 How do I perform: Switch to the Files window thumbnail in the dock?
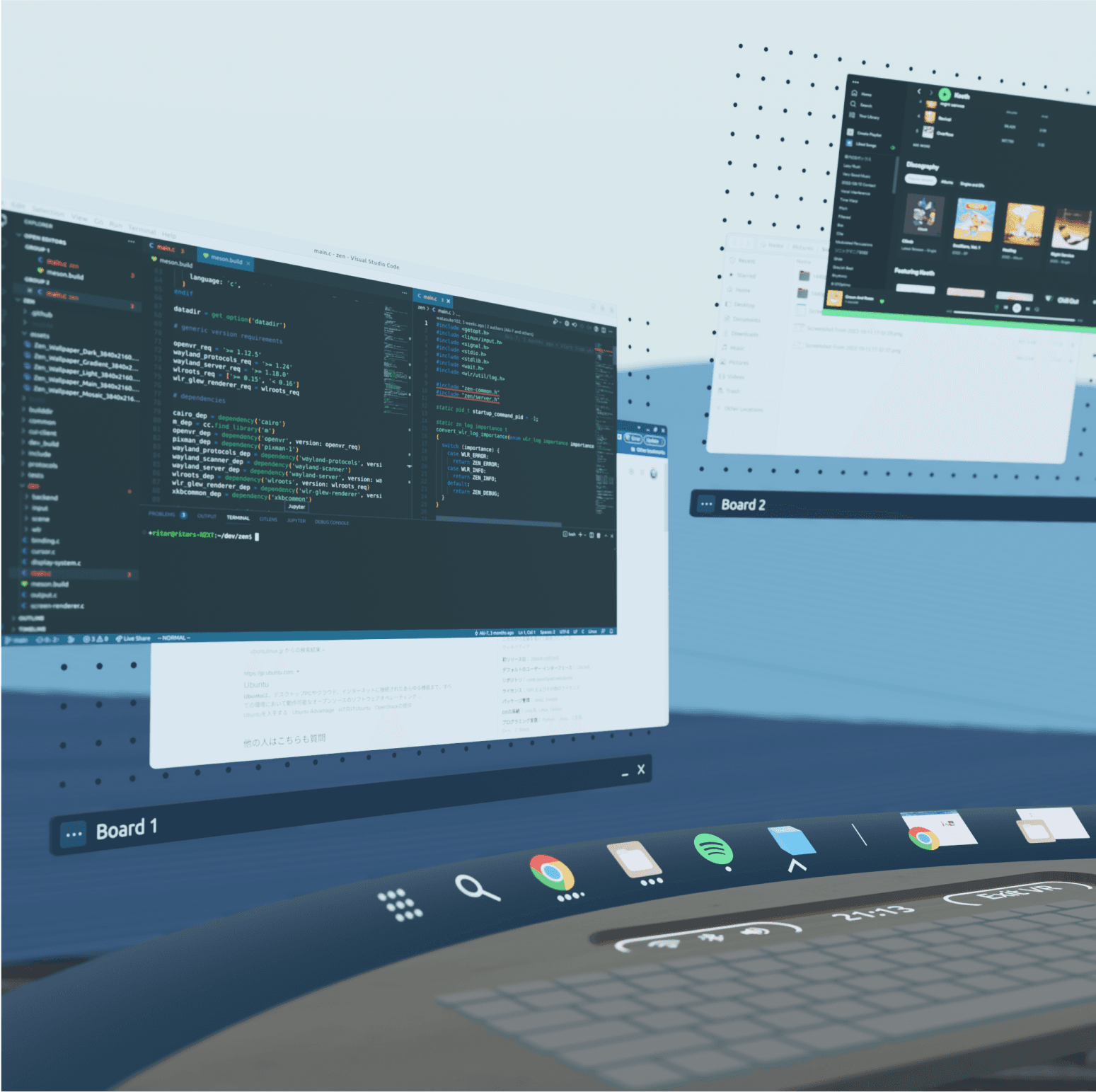1052,824
